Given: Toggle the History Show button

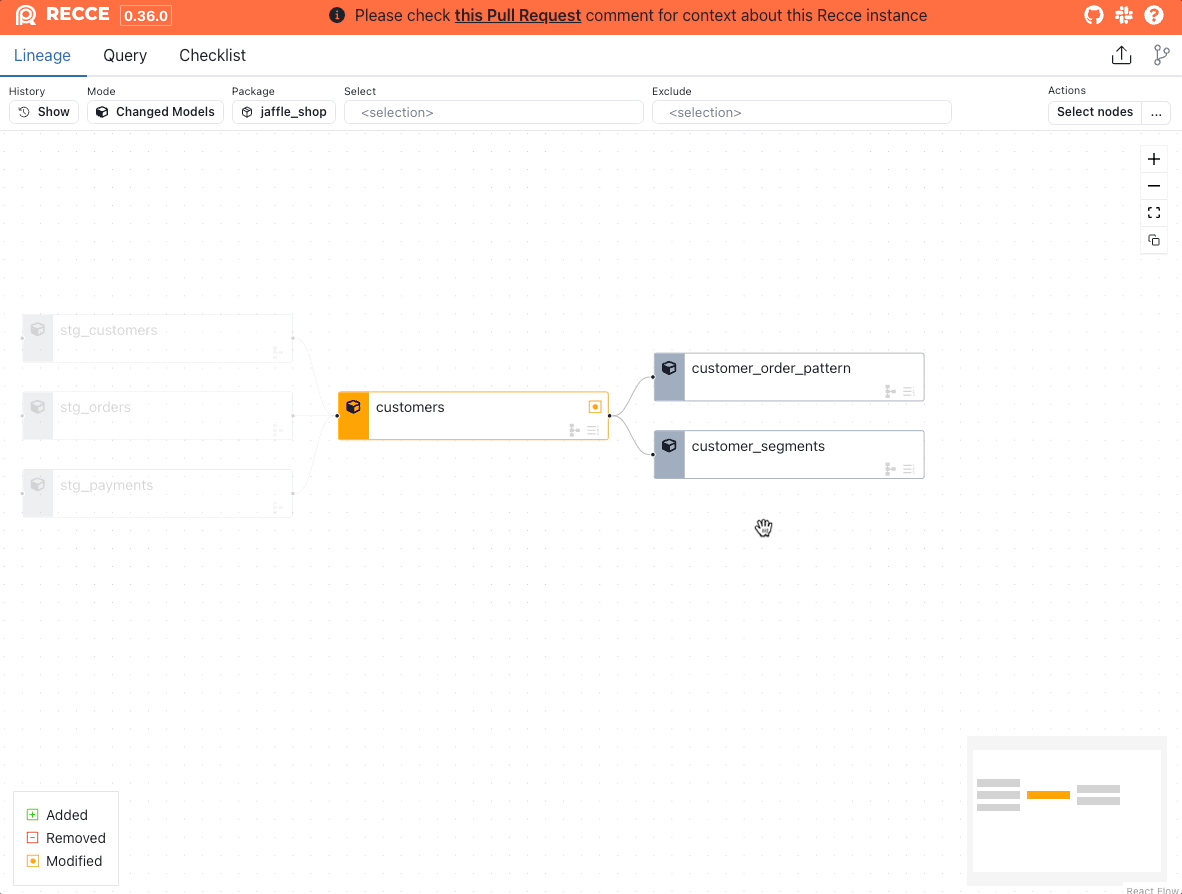Looking at the screenshot, I should (44, 112).
